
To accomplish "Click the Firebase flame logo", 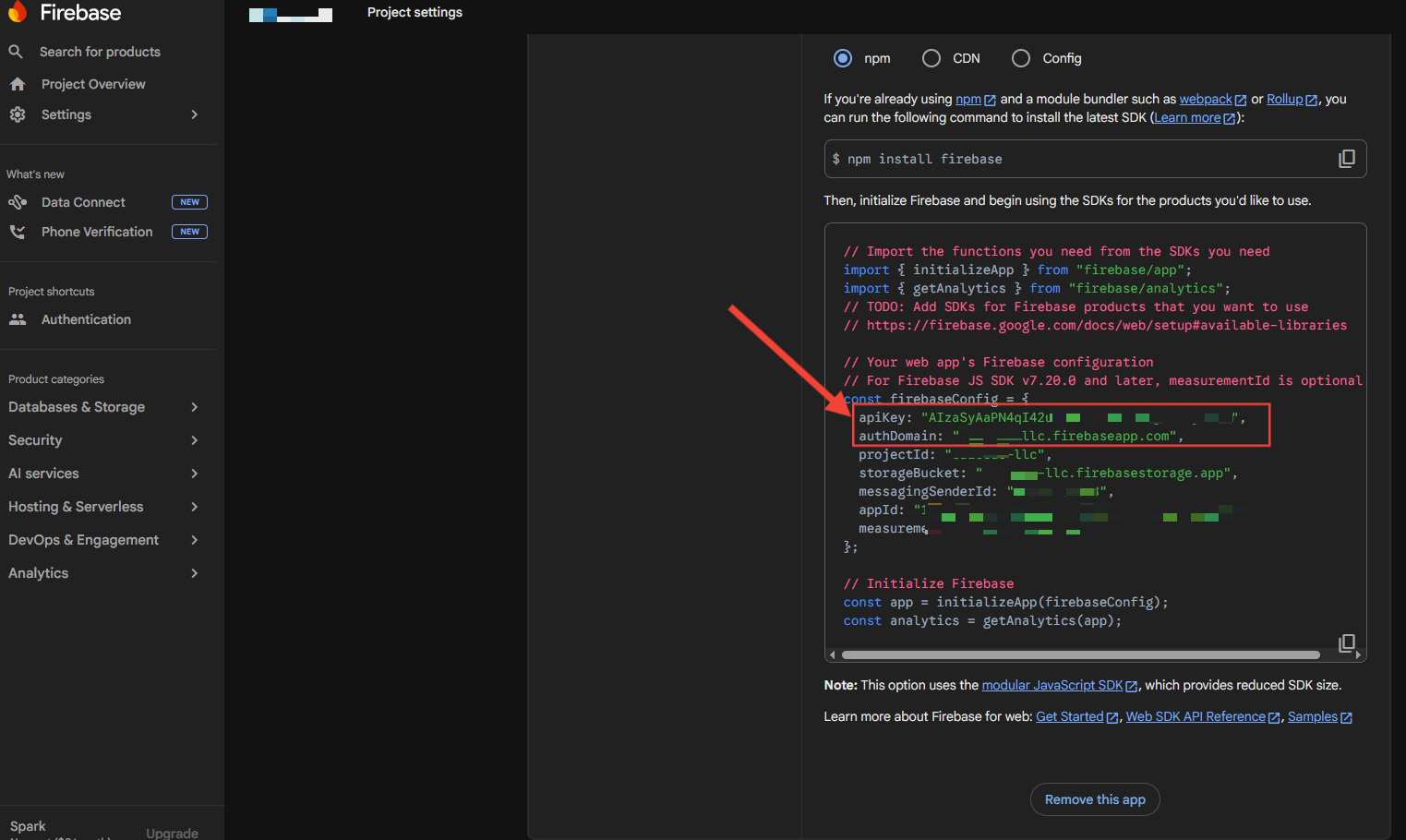I will pyautogui.click(x=18, y=11).
